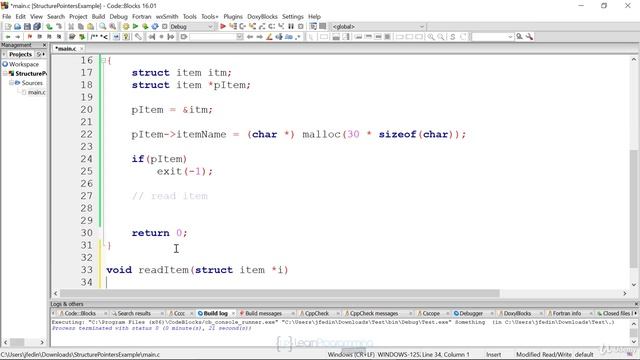Click the search text input field
640x360 pixels.
(x=489, y=37)
